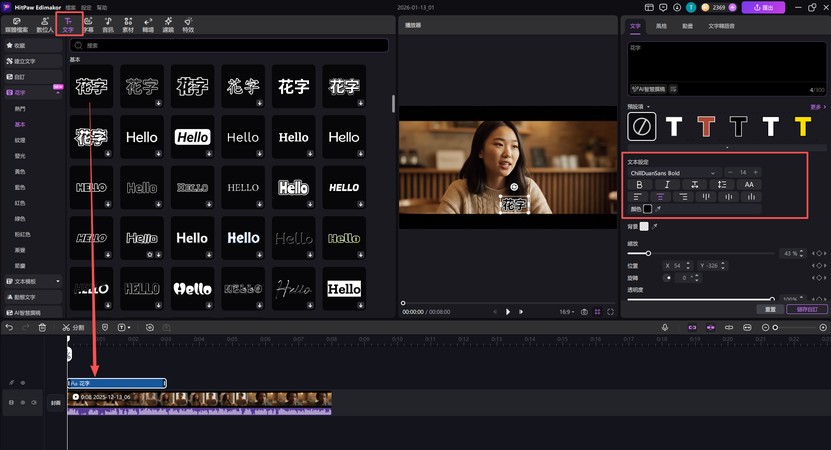Click the timeline delete trash icon
The width and height of the screenshot is (831, 450).
point(41,327)
